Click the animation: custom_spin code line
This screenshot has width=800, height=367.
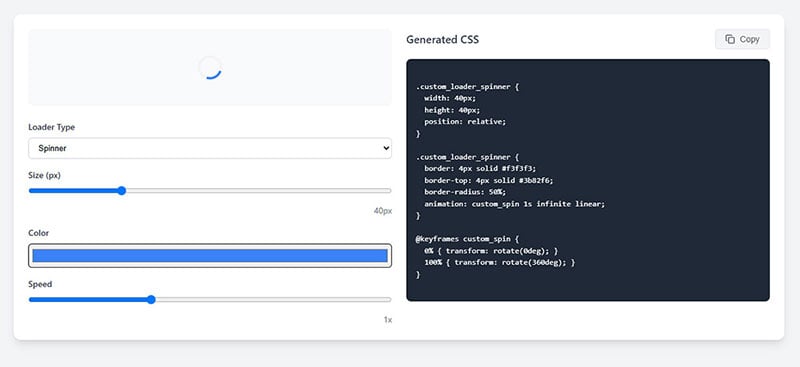[514, 204]
